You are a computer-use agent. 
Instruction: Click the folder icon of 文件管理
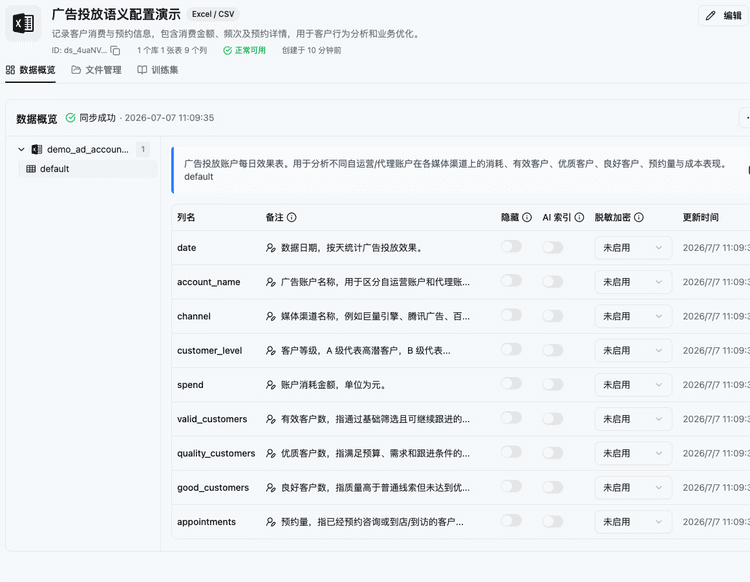(x=76, y=70)
